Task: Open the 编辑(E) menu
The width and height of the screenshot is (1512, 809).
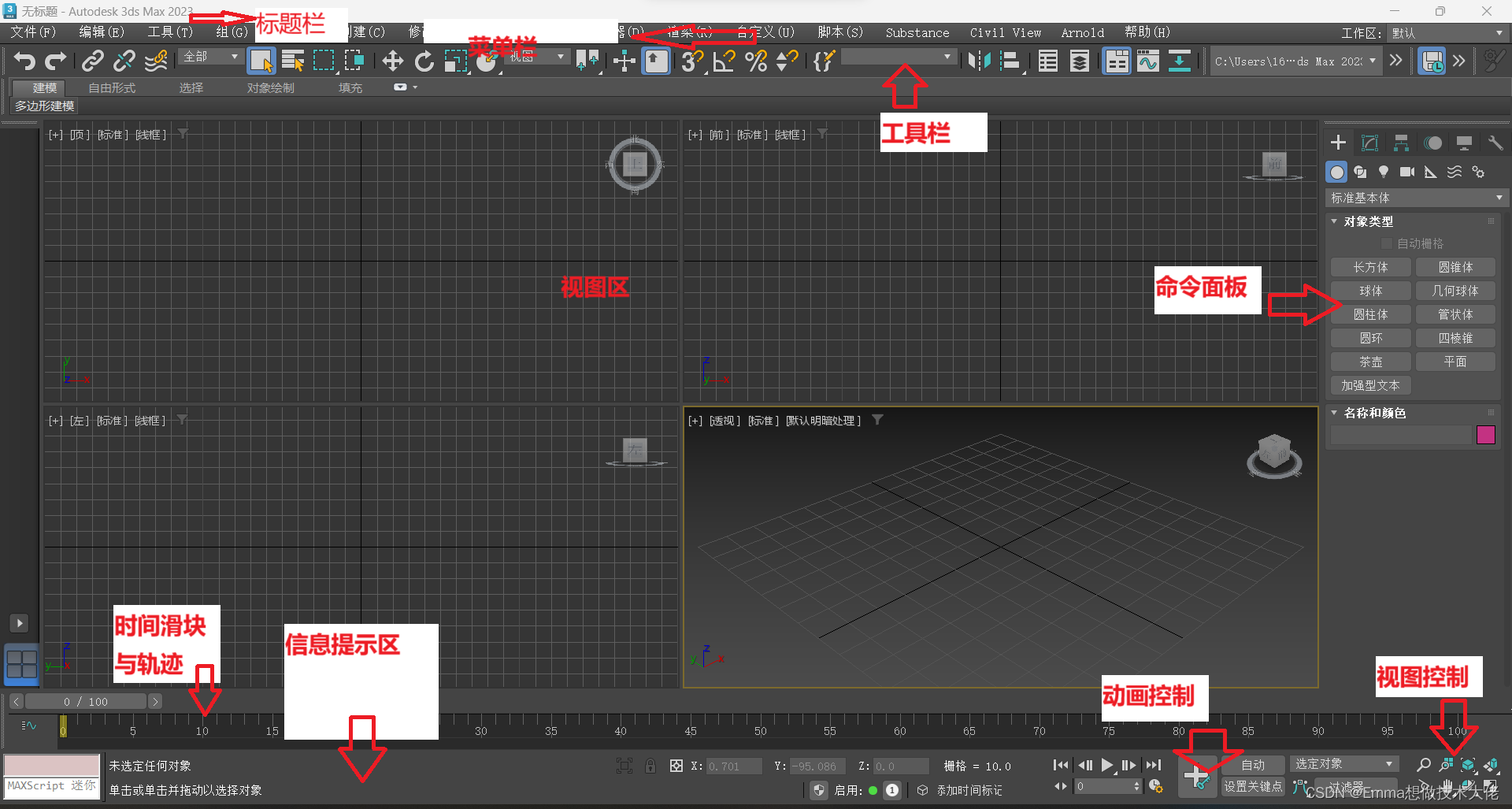Action: coord(102,32)
